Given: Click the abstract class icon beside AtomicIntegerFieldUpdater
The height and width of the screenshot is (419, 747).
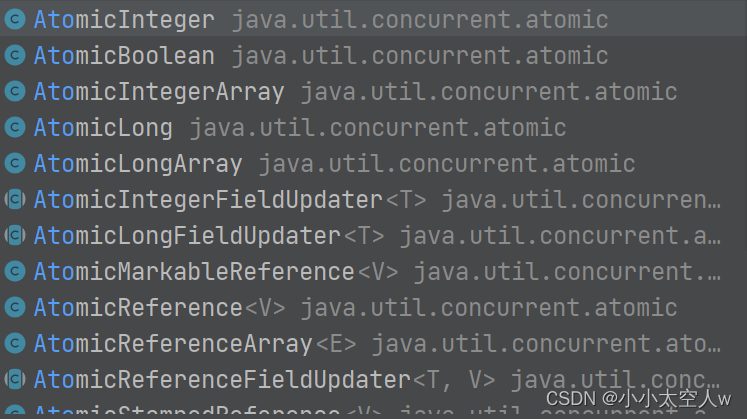Looking at the screenshot, I should 15,199.
